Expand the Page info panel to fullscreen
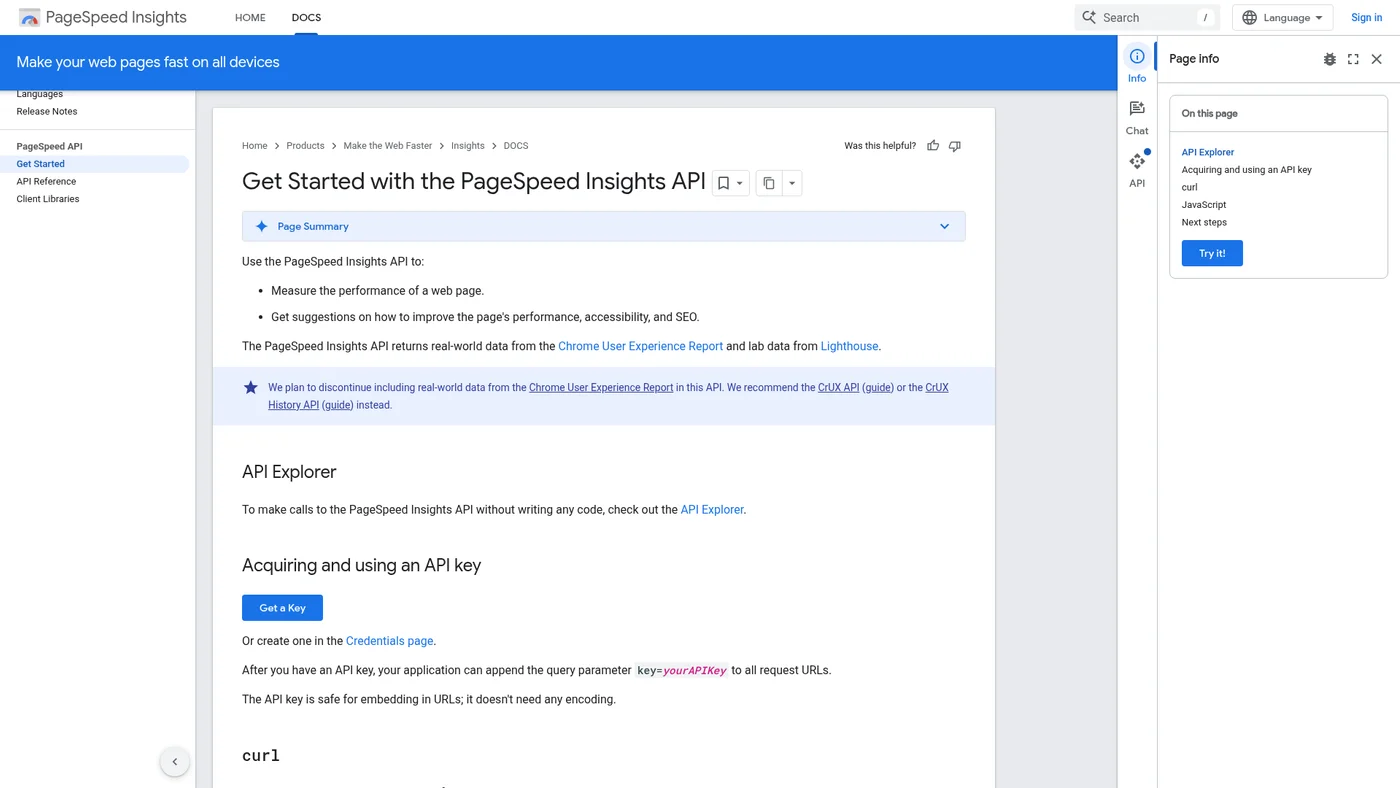This screenshot has width=1400, height=788. (x=1353, y=59)
